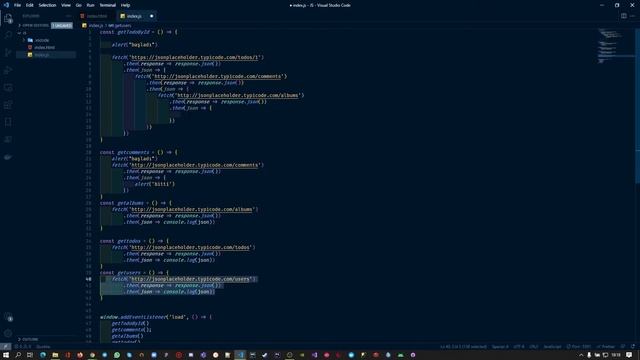Click index.js in the breadcrumb bar
The height and width of the screenshot is (360, 640).
[x=96, y=25]
